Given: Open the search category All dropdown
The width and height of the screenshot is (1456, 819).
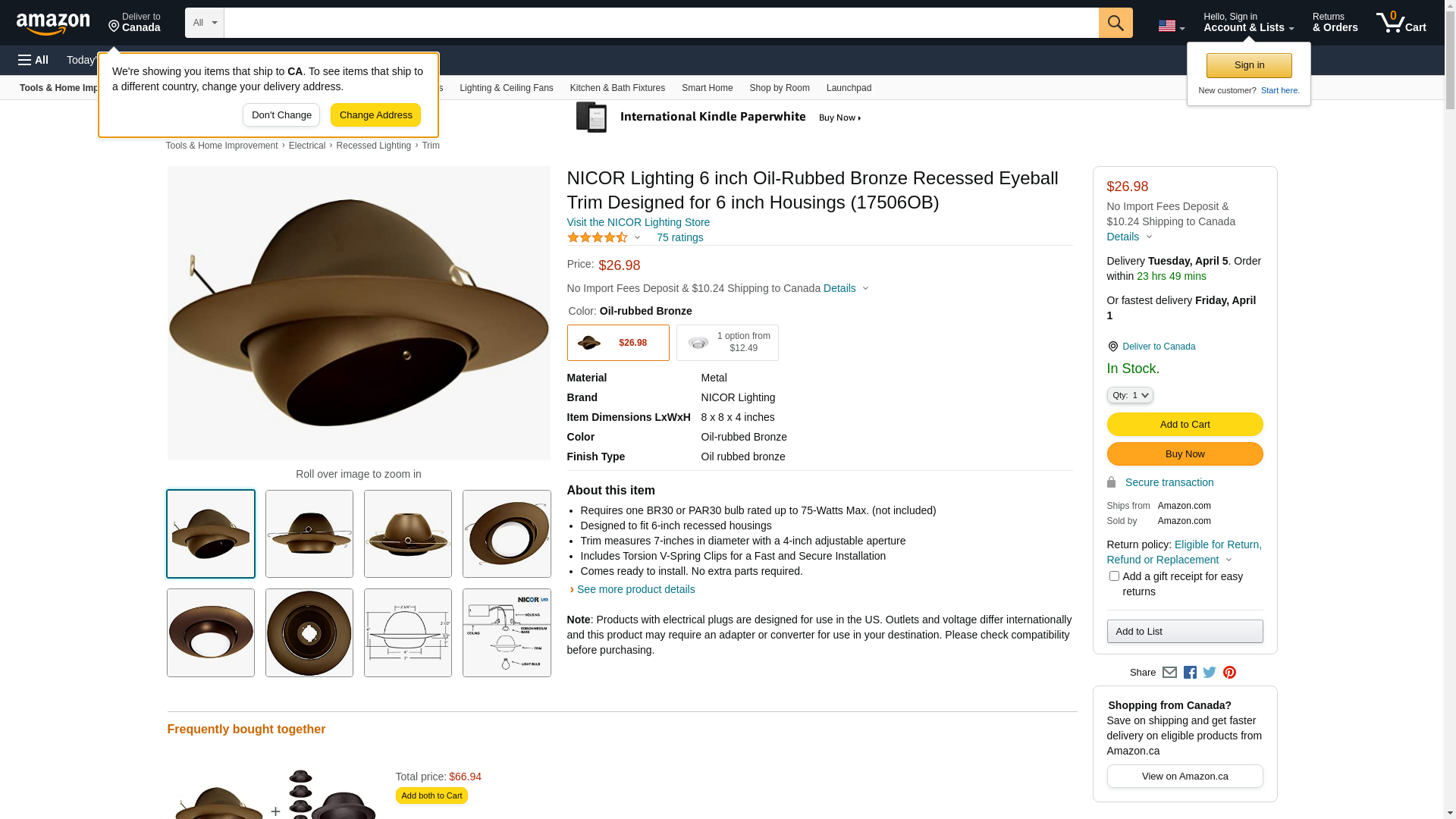Looking at the screenshot, I should (x=205, y=23).
